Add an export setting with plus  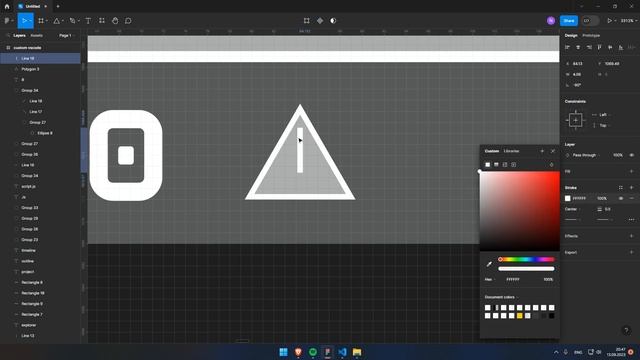coord(631,252)
